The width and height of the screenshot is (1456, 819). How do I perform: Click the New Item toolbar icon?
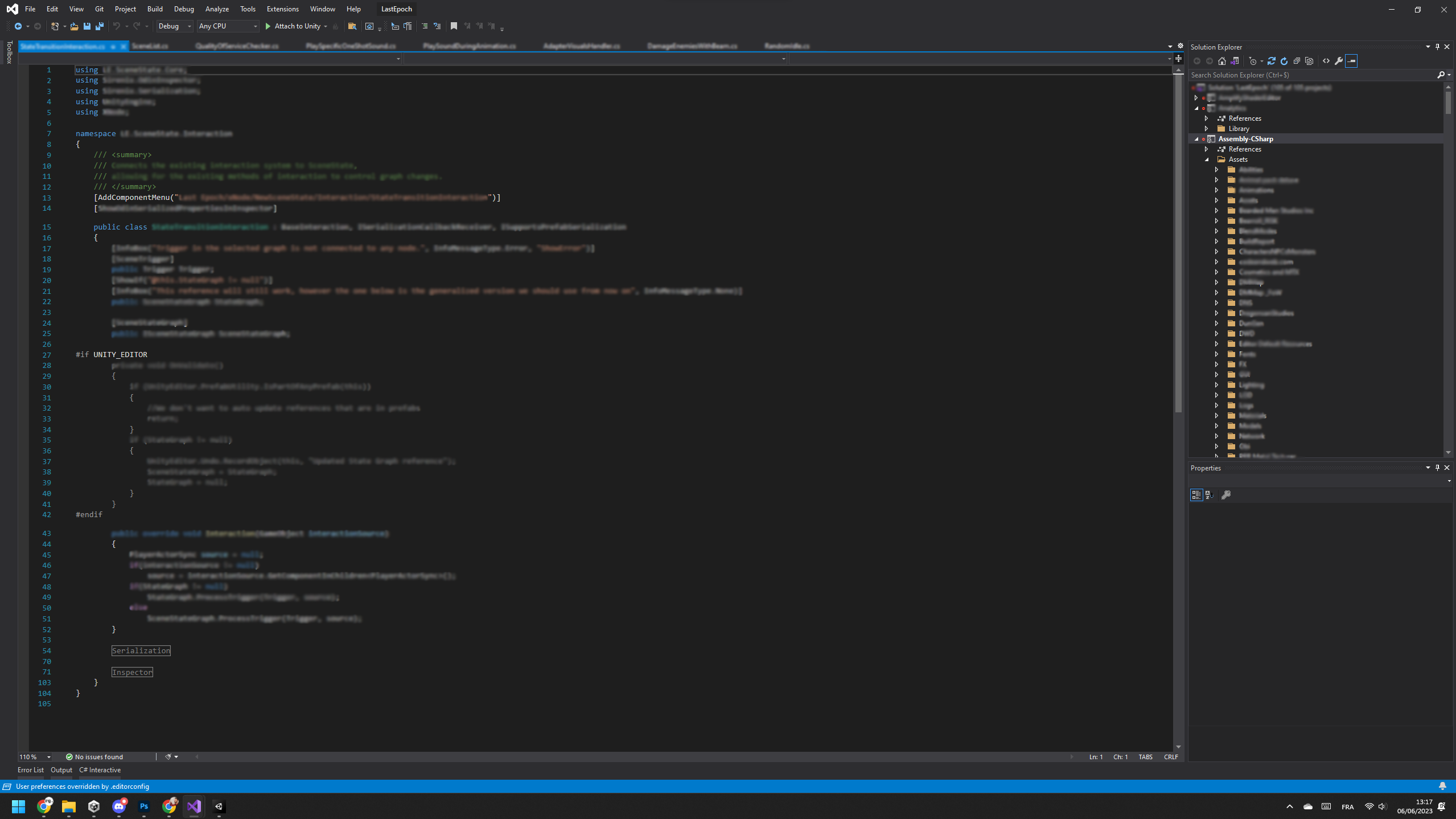[x=55, y=26]
